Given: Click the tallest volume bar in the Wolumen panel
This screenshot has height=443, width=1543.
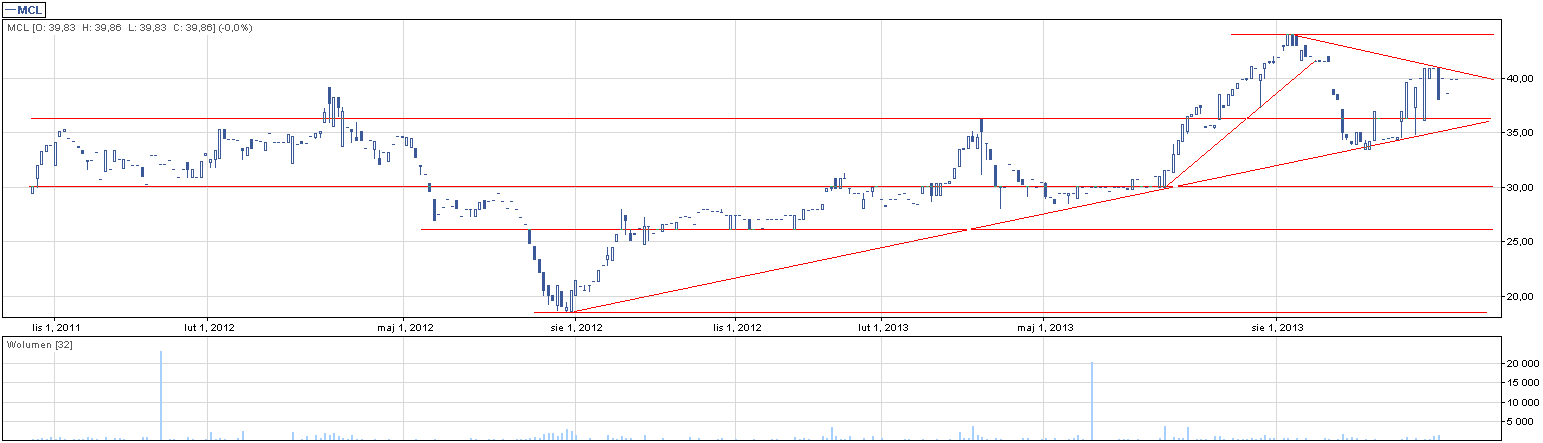Looking at the screenshot, I should click(x=161, y=396).
